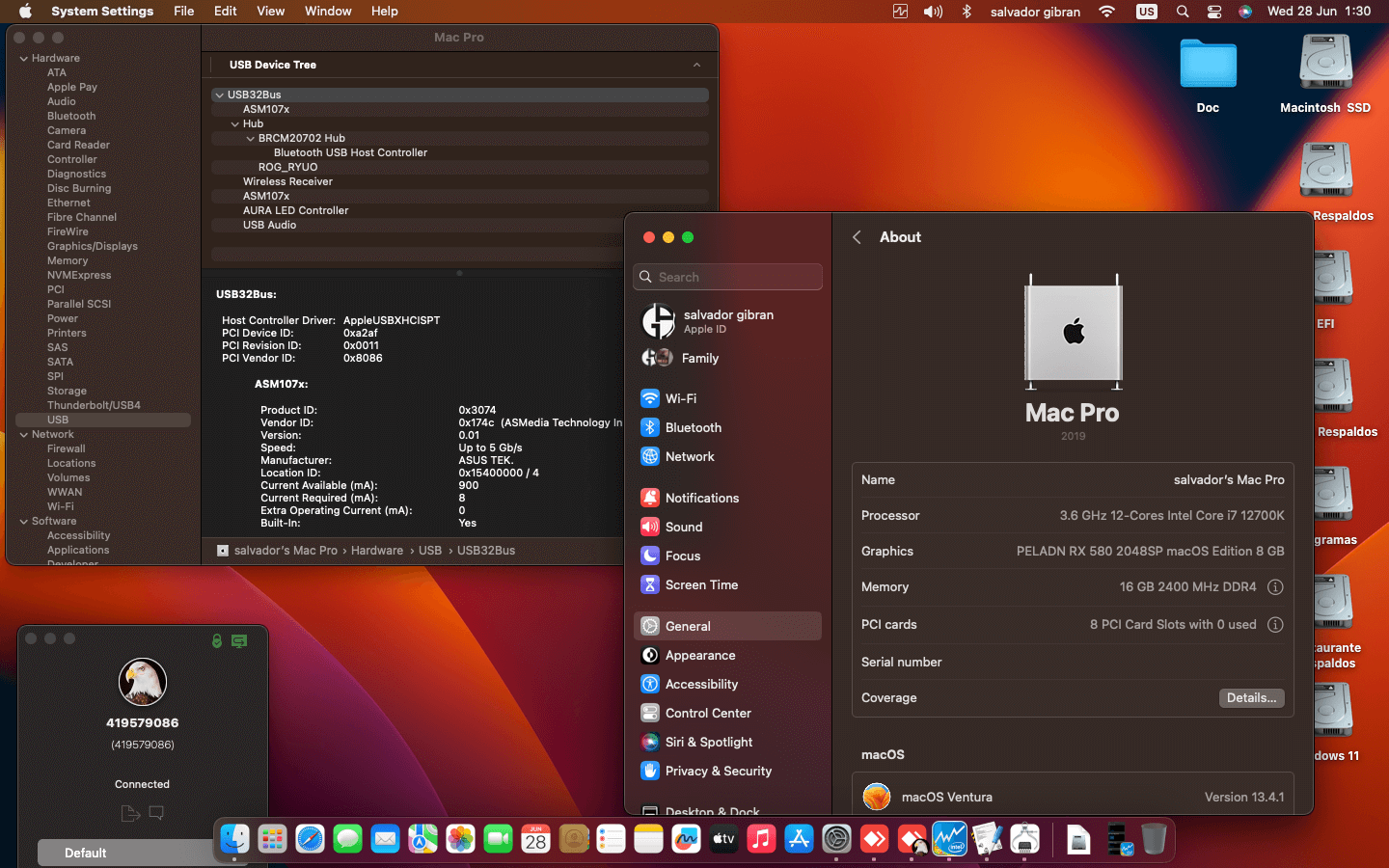Open Photos from the Dock

pos(460,839)
